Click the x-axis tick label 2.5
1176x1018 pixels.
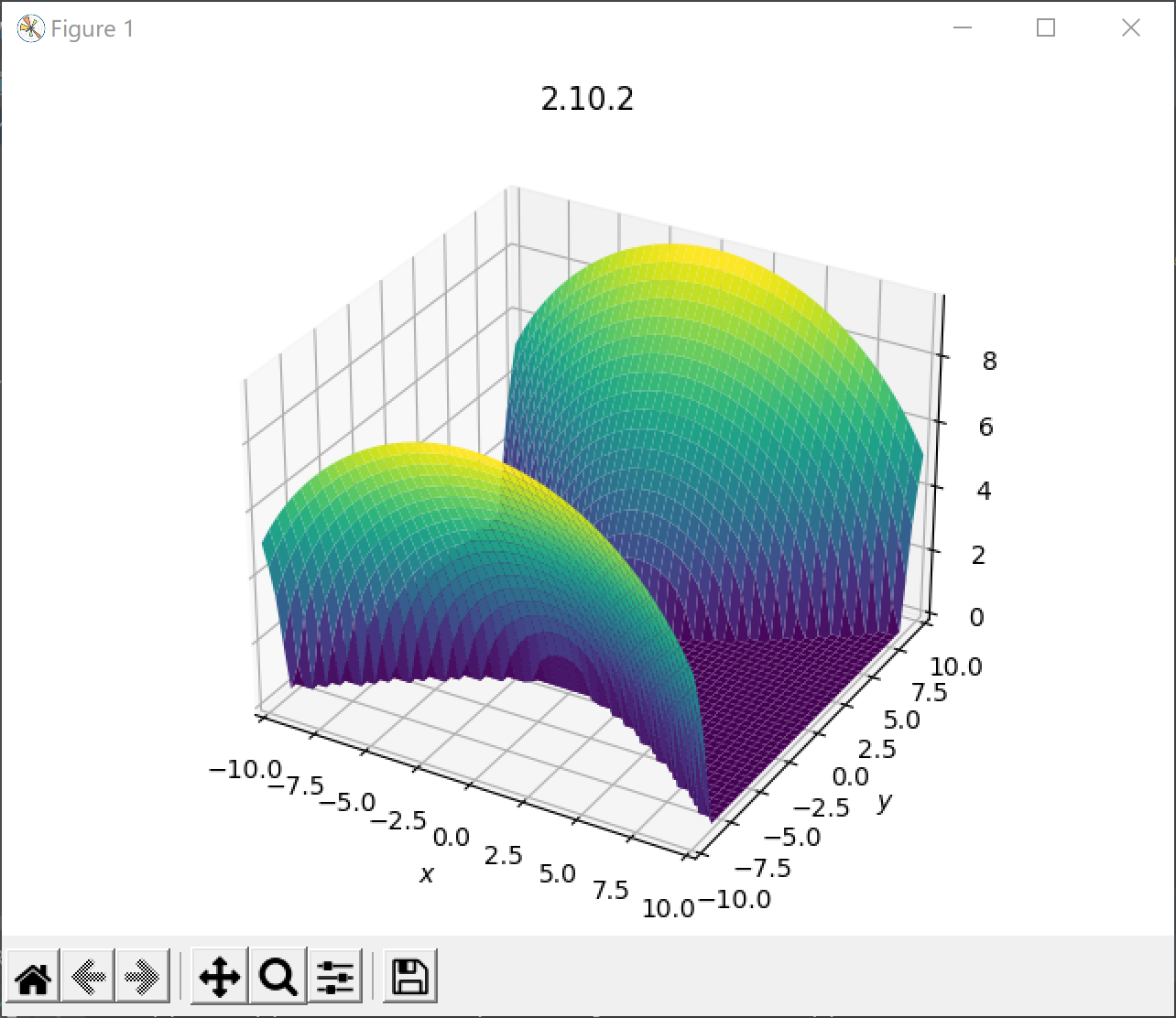(503, 856)
